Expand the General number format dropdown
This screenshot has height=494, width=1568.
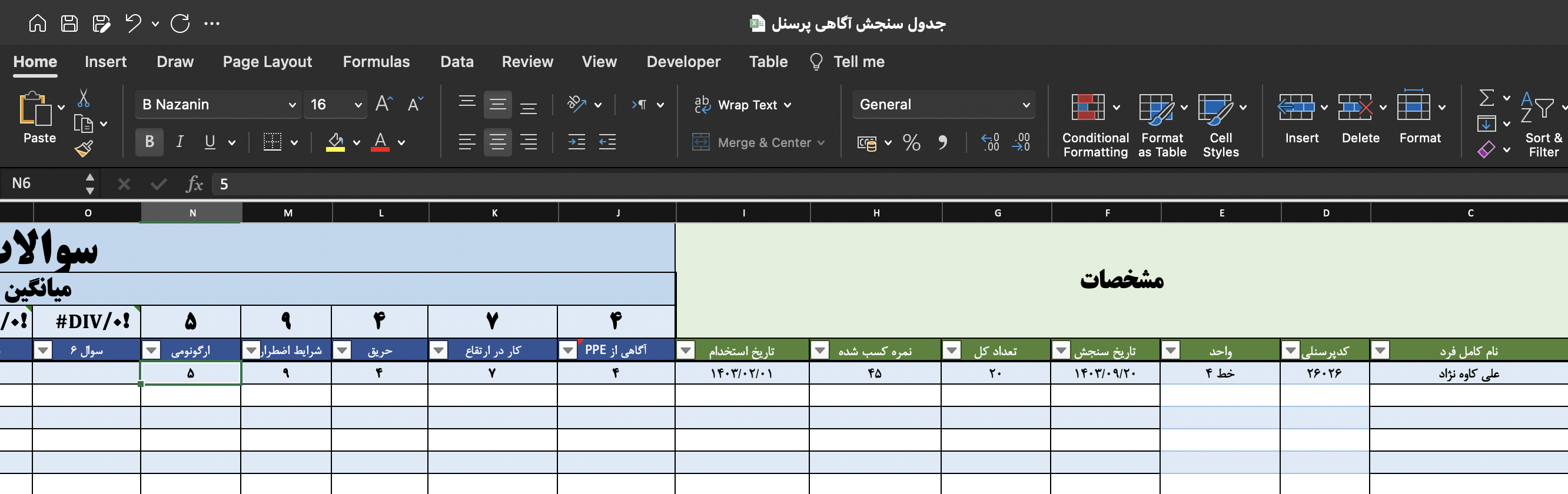tap(944, 105)
